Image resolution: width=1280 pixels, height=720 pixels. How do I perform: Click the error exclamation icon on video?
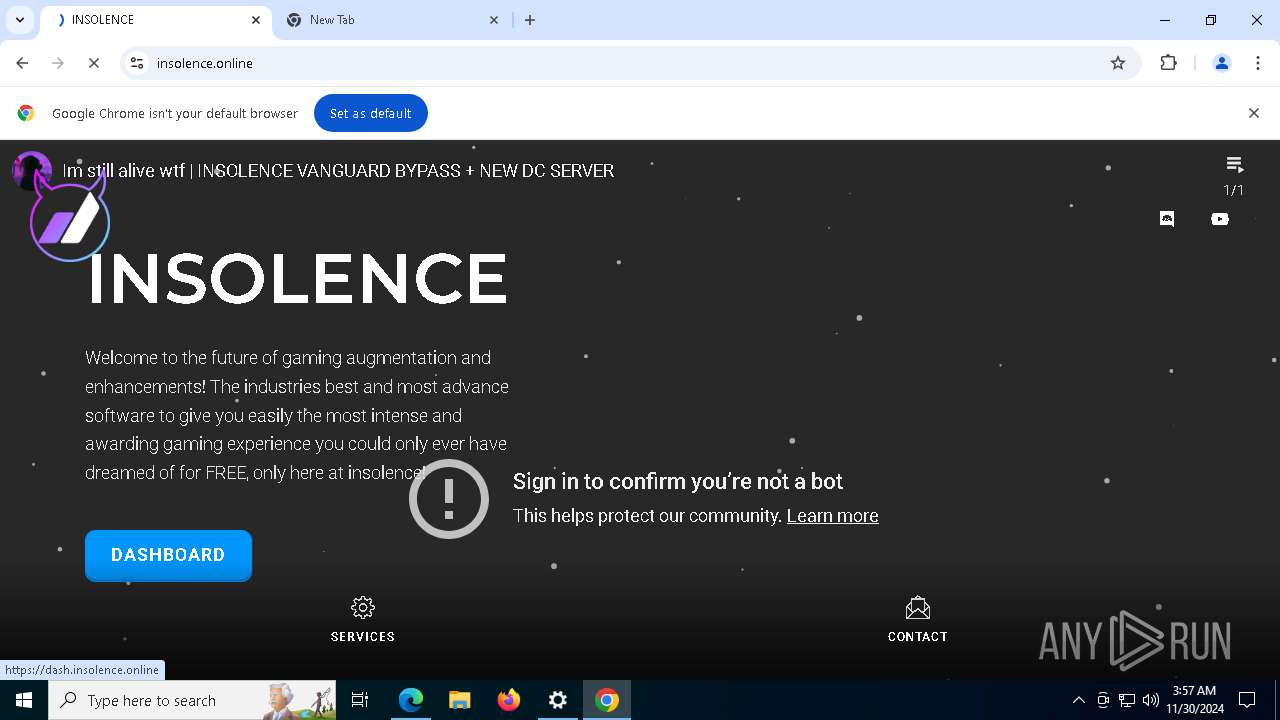tap(449, 499)
